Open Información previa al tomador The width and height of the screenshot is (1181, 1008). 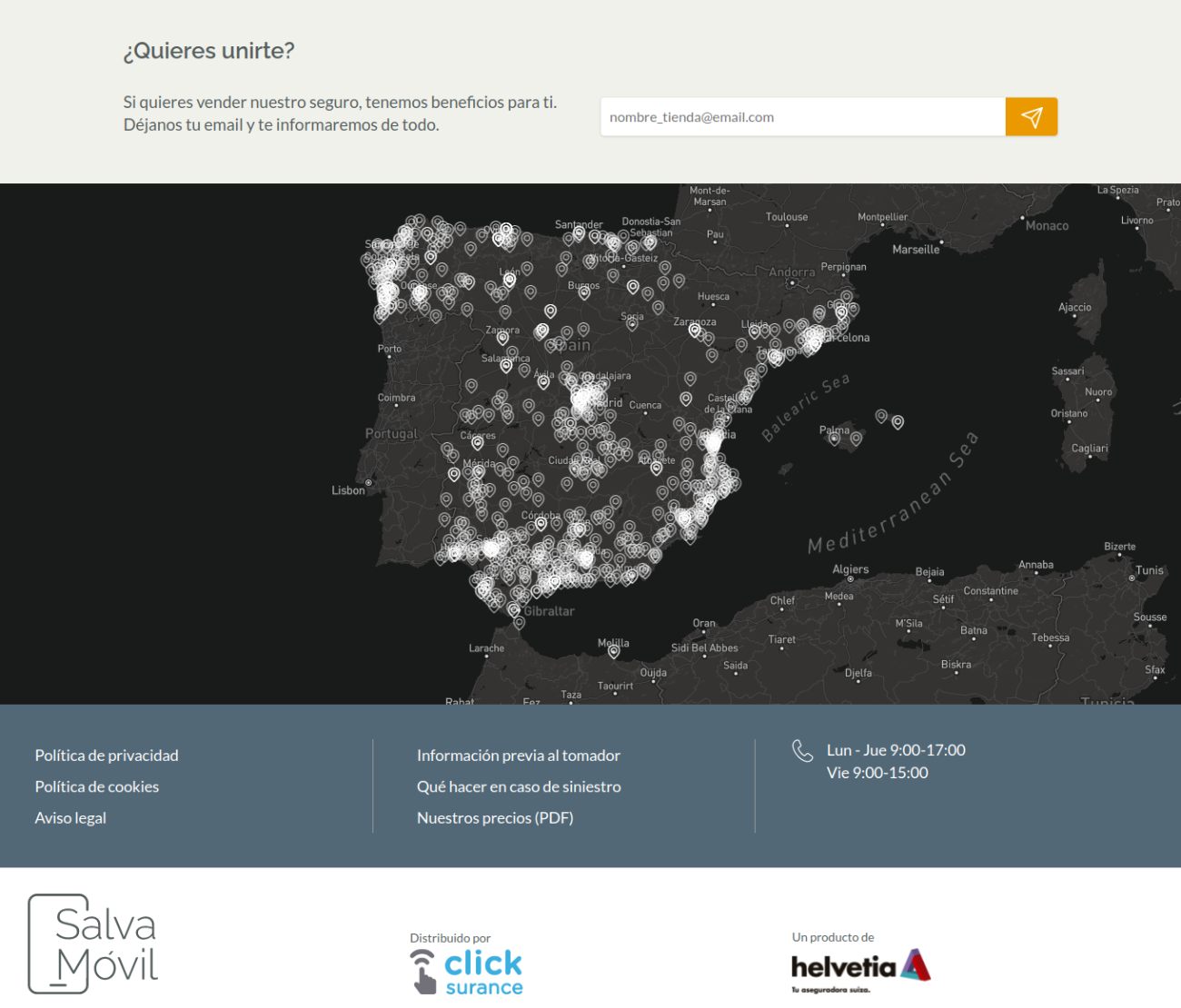click(x=518, y=756)
